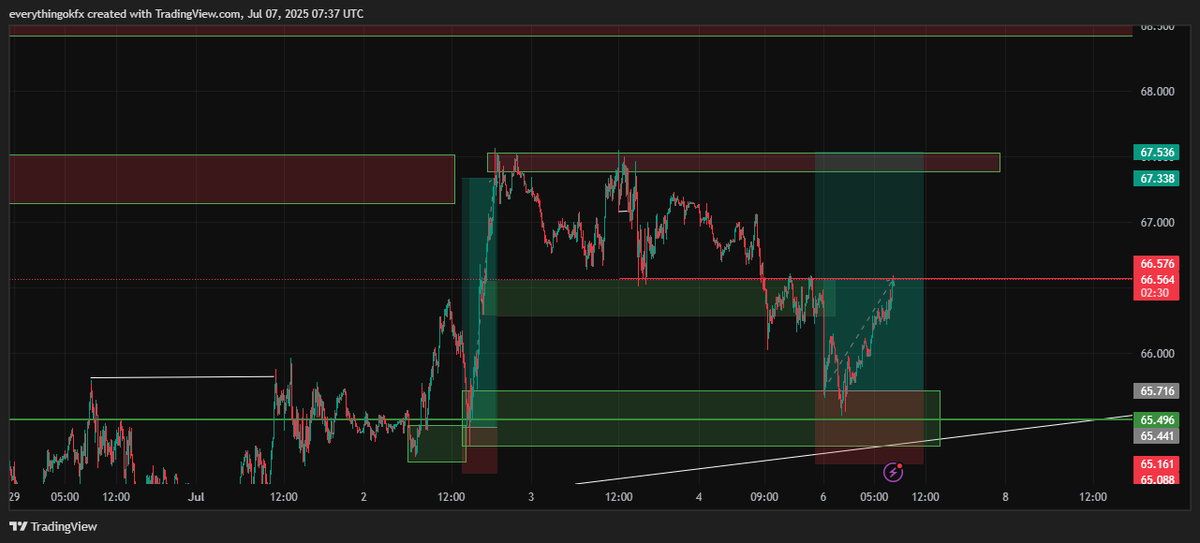This screenshot has height=543, width=1200.
Task: Select the 67.536 green price label
Action: click(1157, 153)
